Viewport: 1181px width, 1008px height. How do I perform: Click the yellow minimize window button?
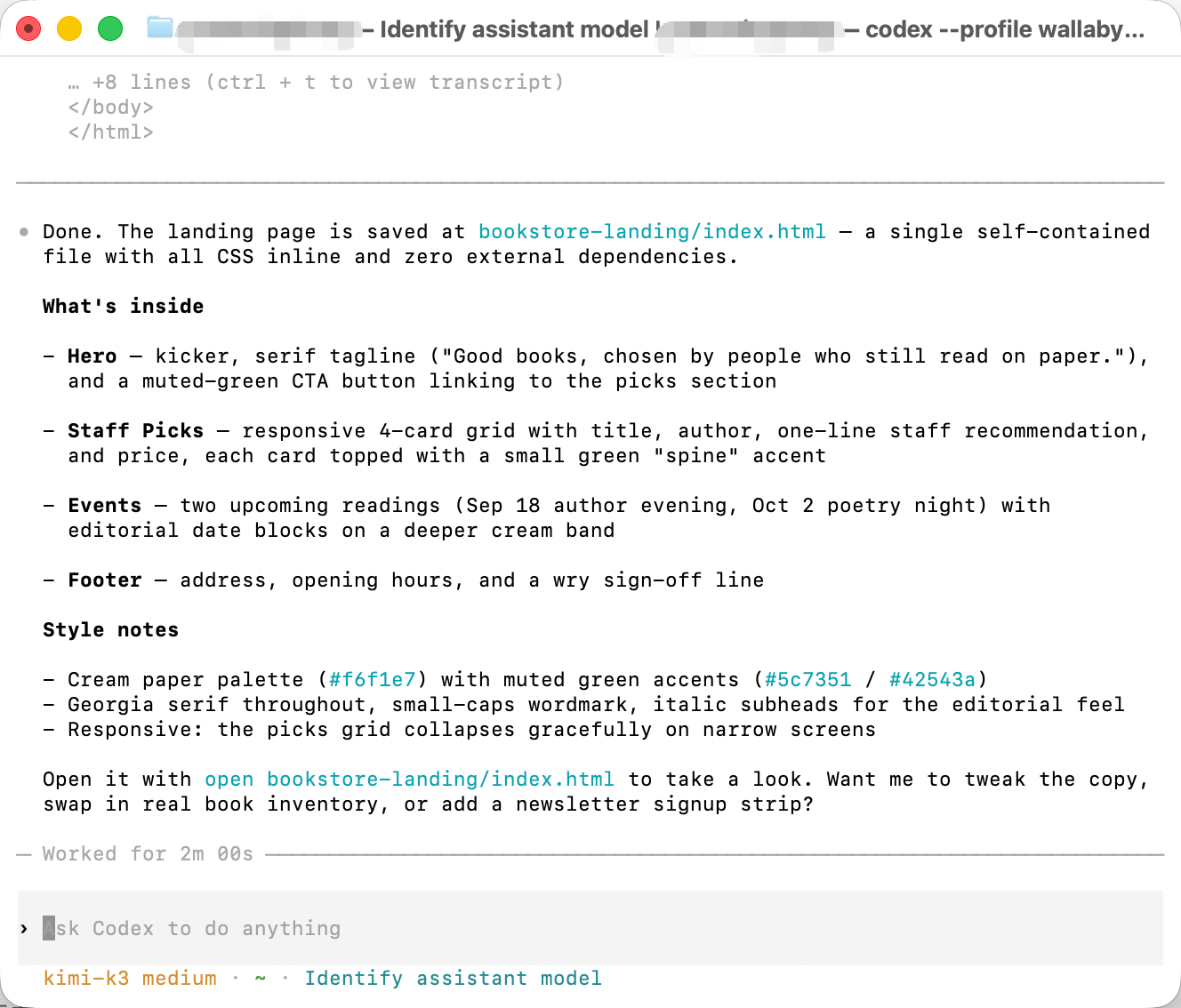click(69, 28)
